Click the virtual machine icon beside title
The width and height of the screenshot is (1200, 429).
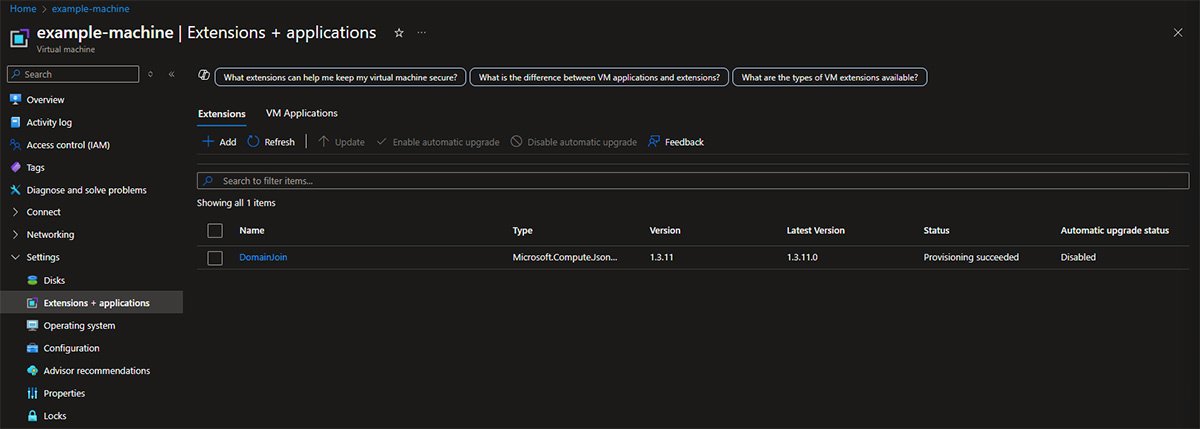coord(20,38)
